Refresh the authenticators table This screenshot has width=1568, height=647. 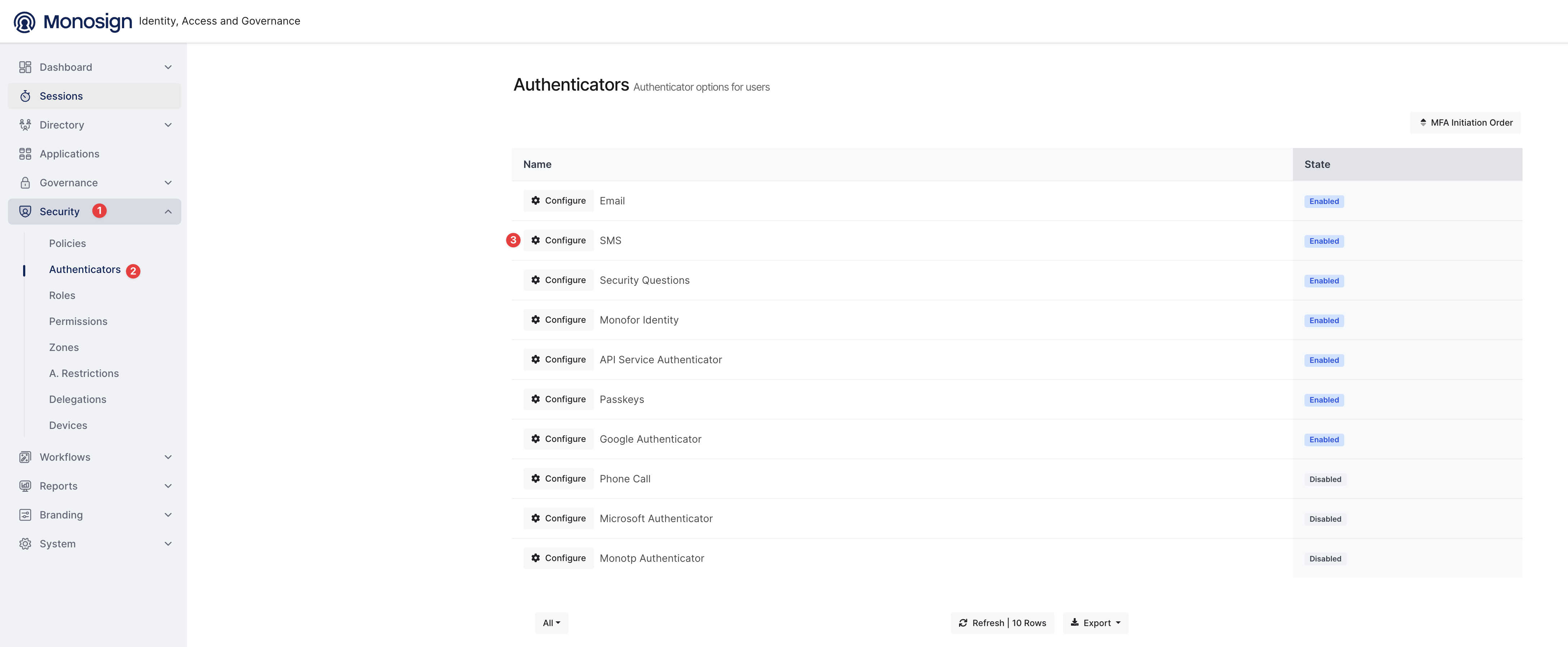(1002, 623)
